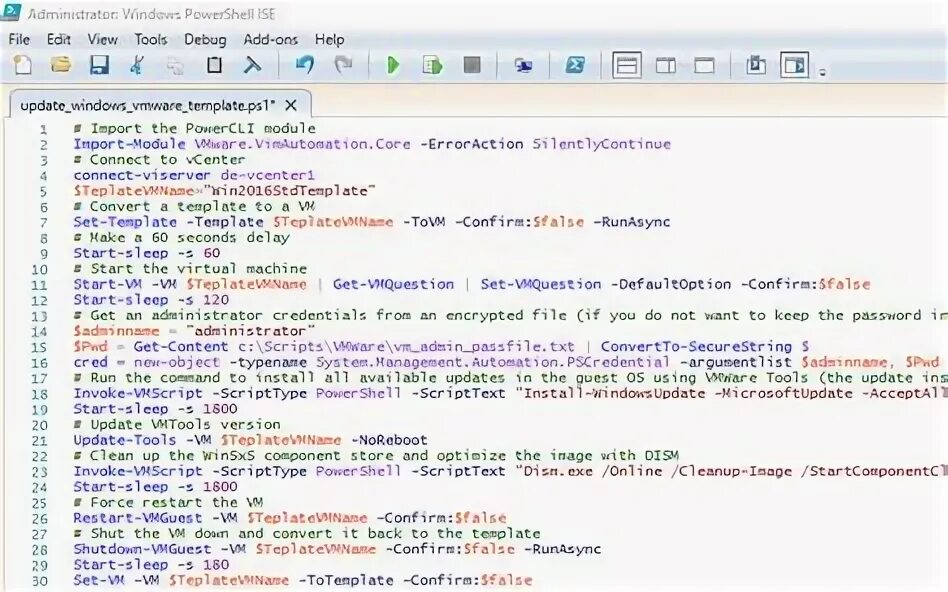Click 'ConvertTo-SecureString' on line 15
This screenshot has height=592, width=948.
(x=696, y=346)
